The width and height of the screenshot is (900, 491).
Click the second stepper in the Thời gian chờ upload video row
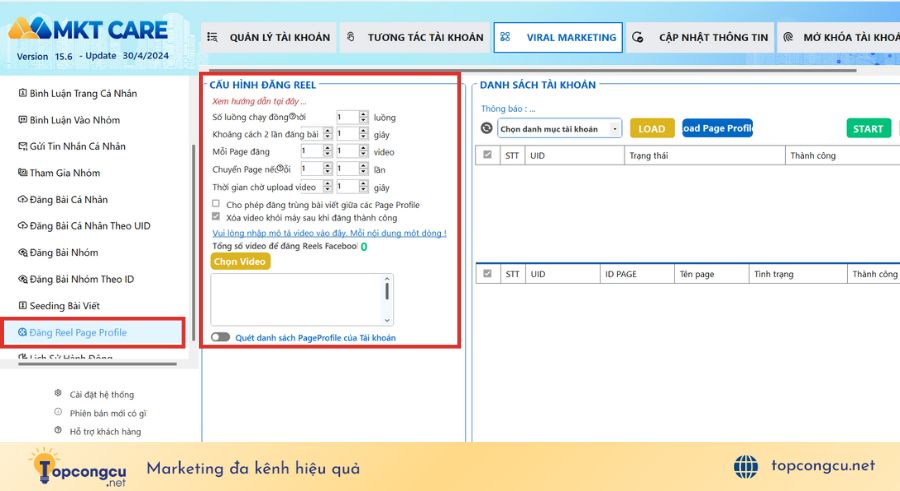pyautogui.click(x=363, y=186)
